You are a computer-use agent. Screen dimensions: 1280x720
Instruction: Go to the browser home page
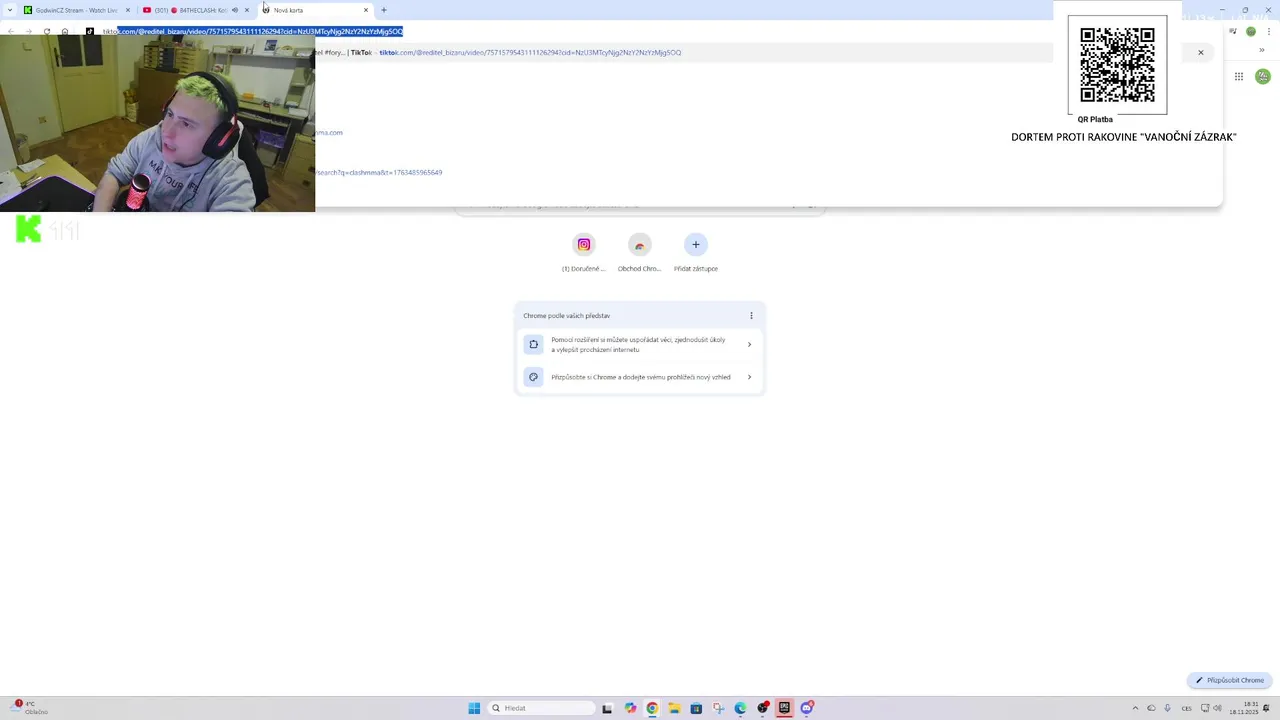(65, 31)
